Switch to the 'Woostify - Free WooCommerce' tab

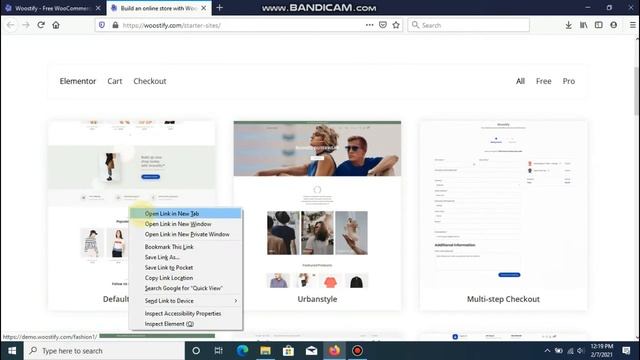(x=52, y=8)
